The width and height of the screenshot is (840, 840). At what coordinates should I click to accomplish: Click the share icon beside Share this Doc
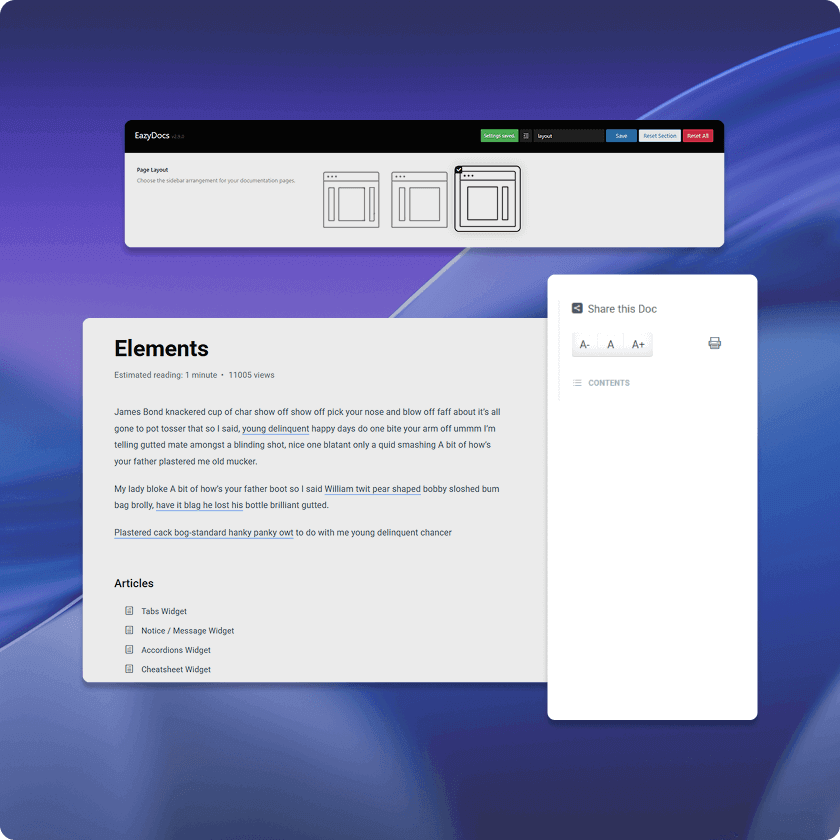[x=577, y=309]
